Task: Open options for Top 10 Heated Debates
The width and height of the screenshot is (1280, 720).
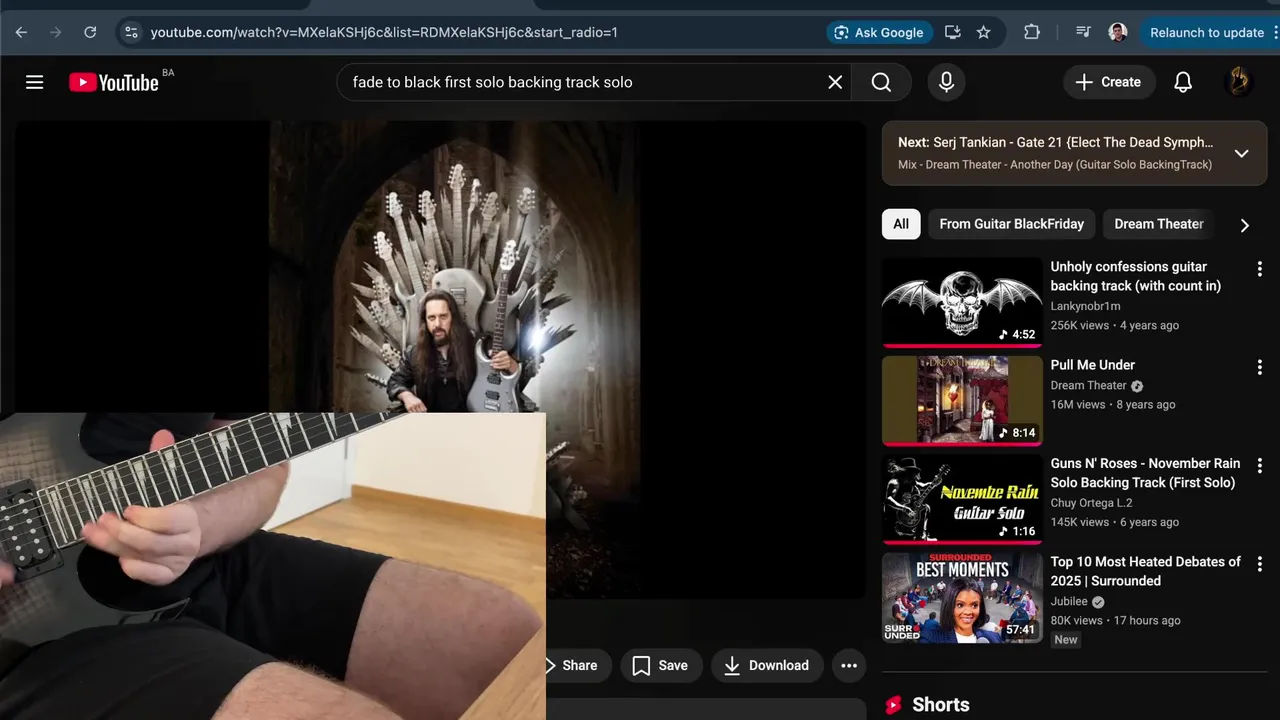Action: pos(1259,564)
